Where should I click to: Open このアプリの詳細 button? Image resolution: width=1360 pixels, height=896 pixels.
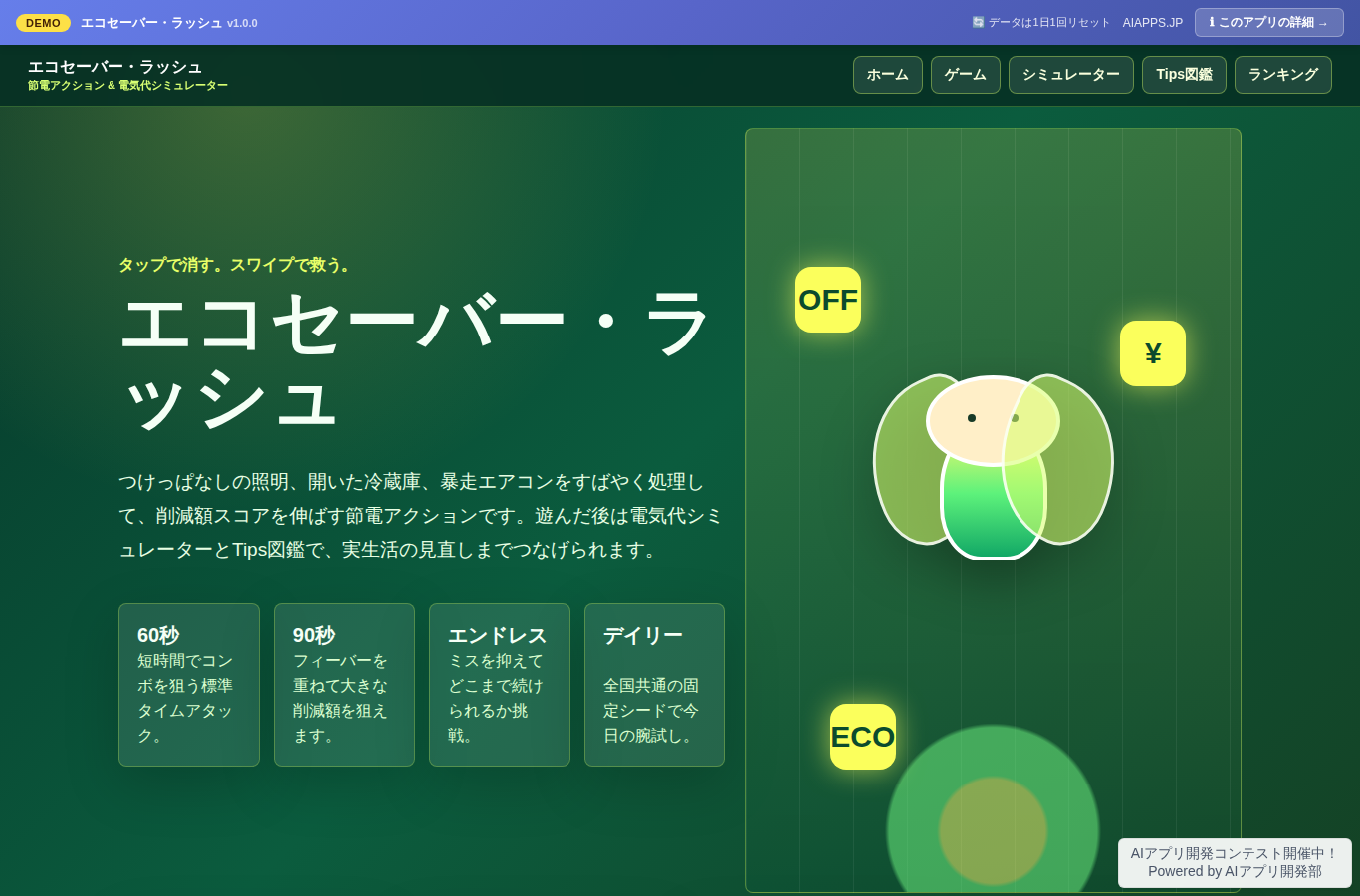[1269, 22]
